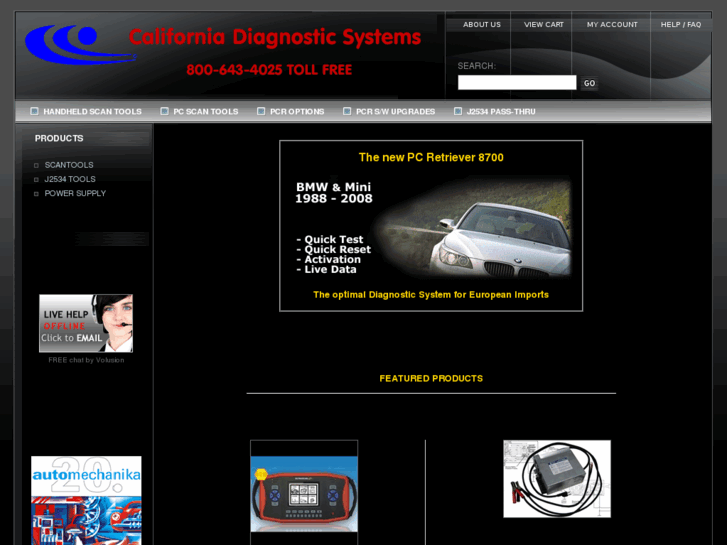Click the search input field
This screenshot has height=545, width=727.
click(x=517, y=83)
